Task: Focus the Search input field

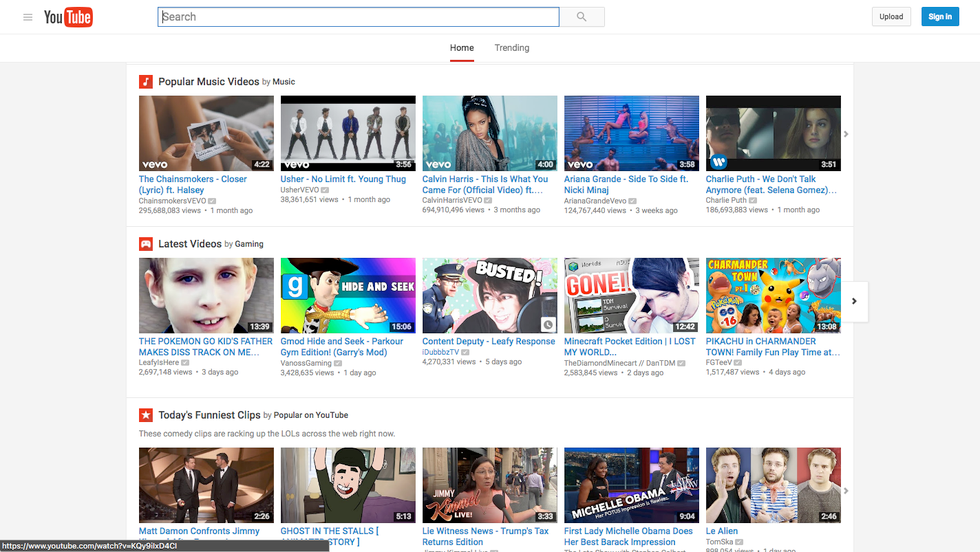Action: coord(358,17)
